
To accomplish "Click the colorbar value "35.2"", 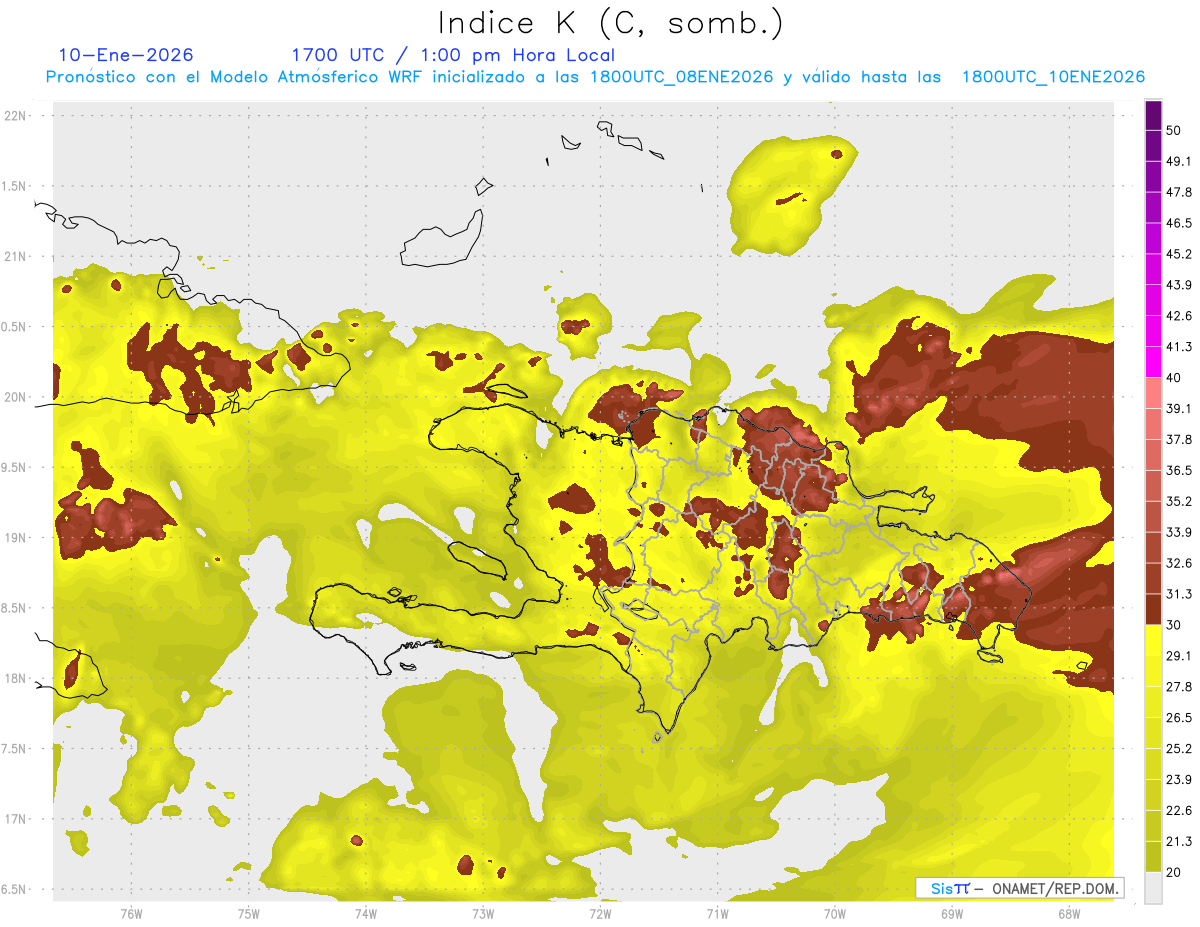I will (1179, 501).
